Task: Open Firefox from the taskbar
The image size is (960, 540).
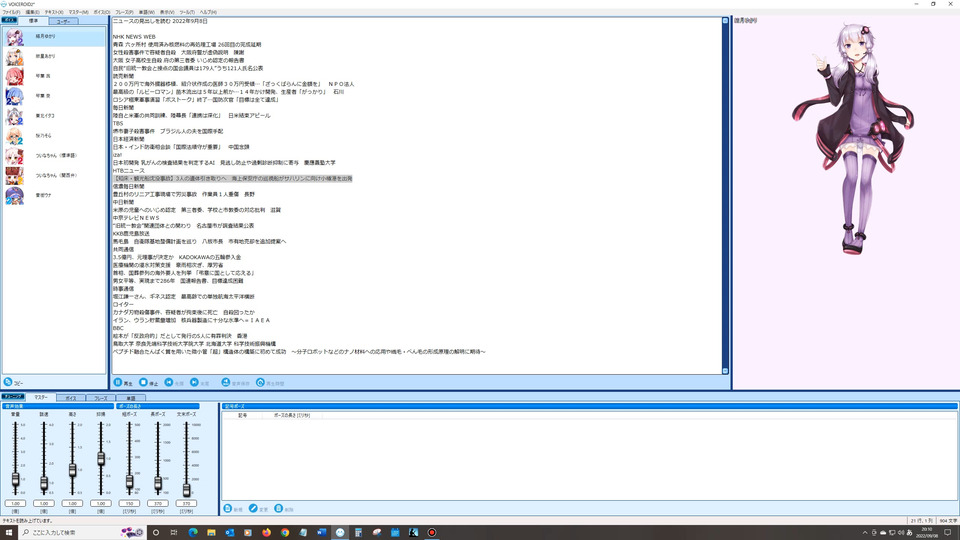Action: [x=266, y=532]
